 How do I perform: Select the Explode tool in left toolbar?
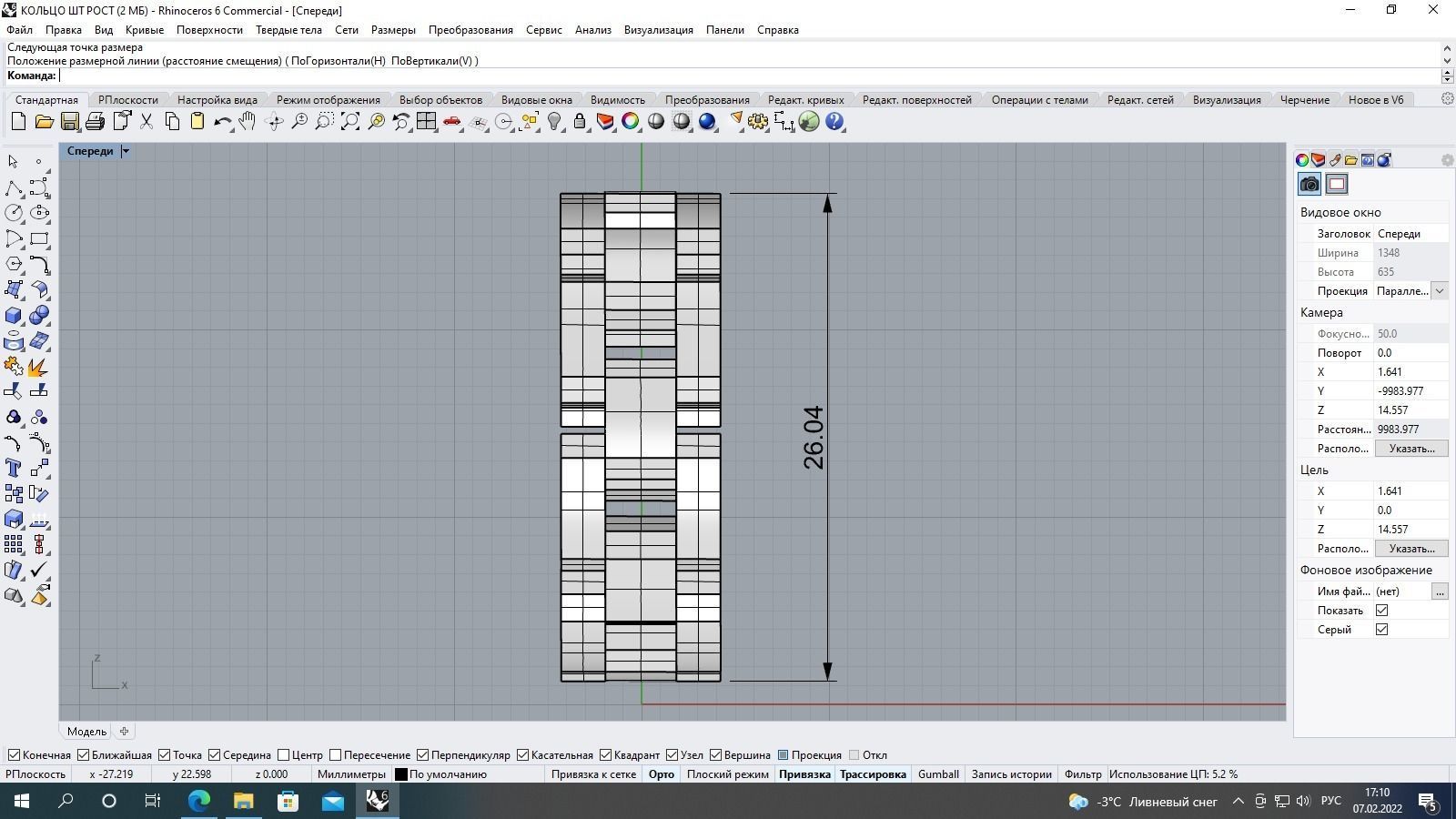pos(39,366)
